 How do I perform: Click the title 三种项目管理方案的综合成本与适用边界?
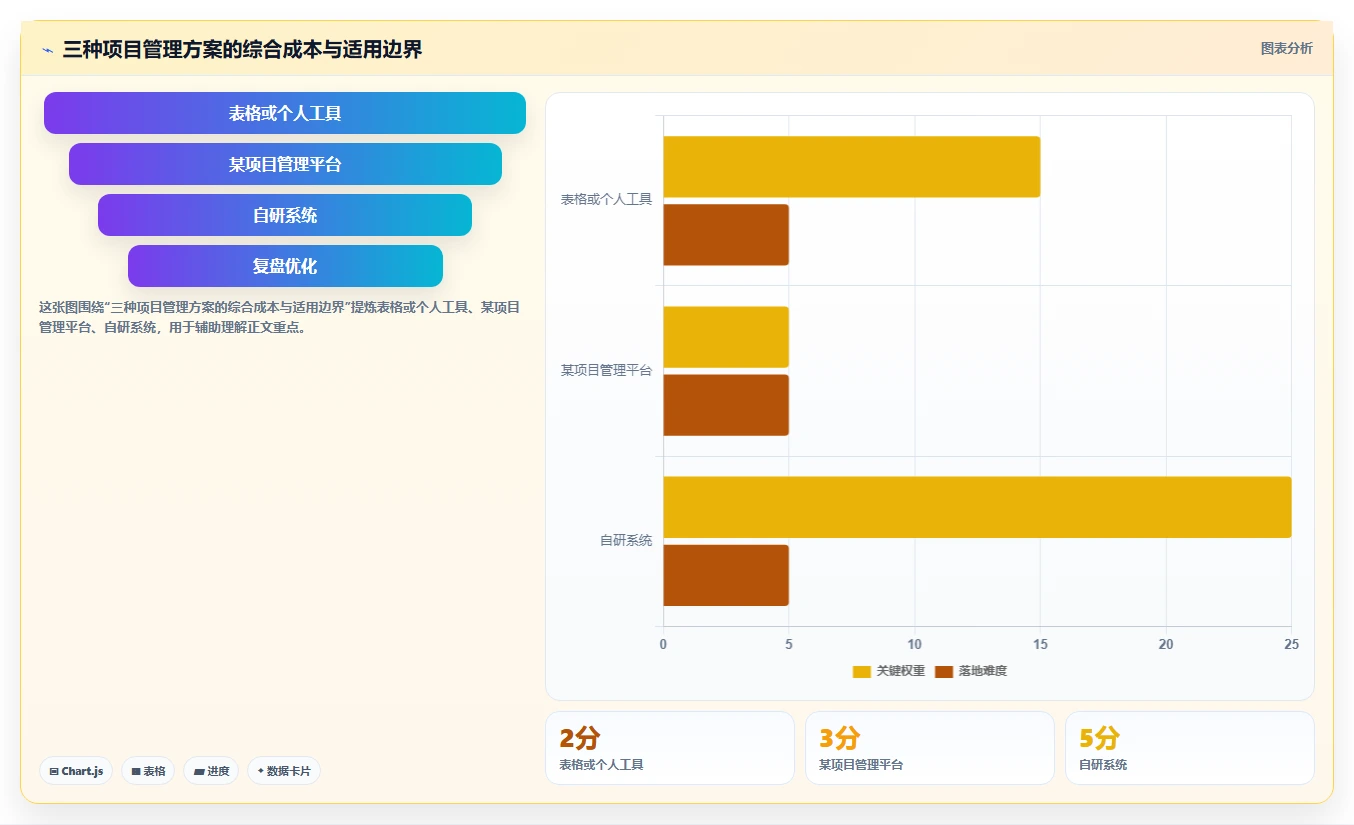tap(243, 49)
